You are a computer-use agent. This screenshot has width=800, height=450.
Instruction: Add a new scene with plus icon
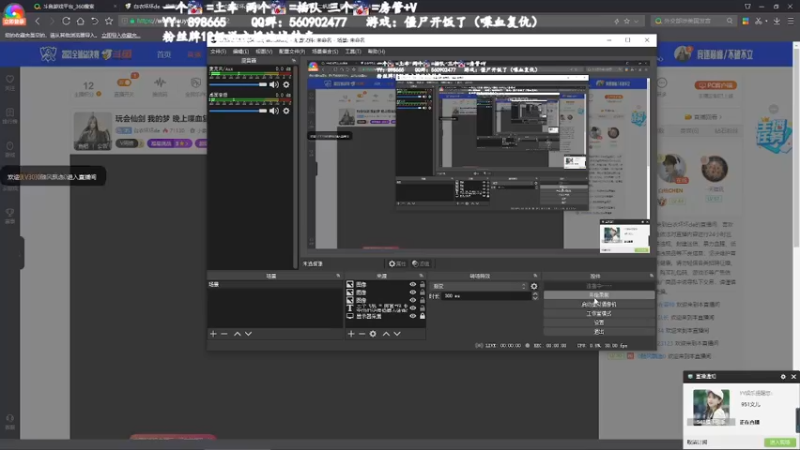pyautogui.click(x=213, y=334)
